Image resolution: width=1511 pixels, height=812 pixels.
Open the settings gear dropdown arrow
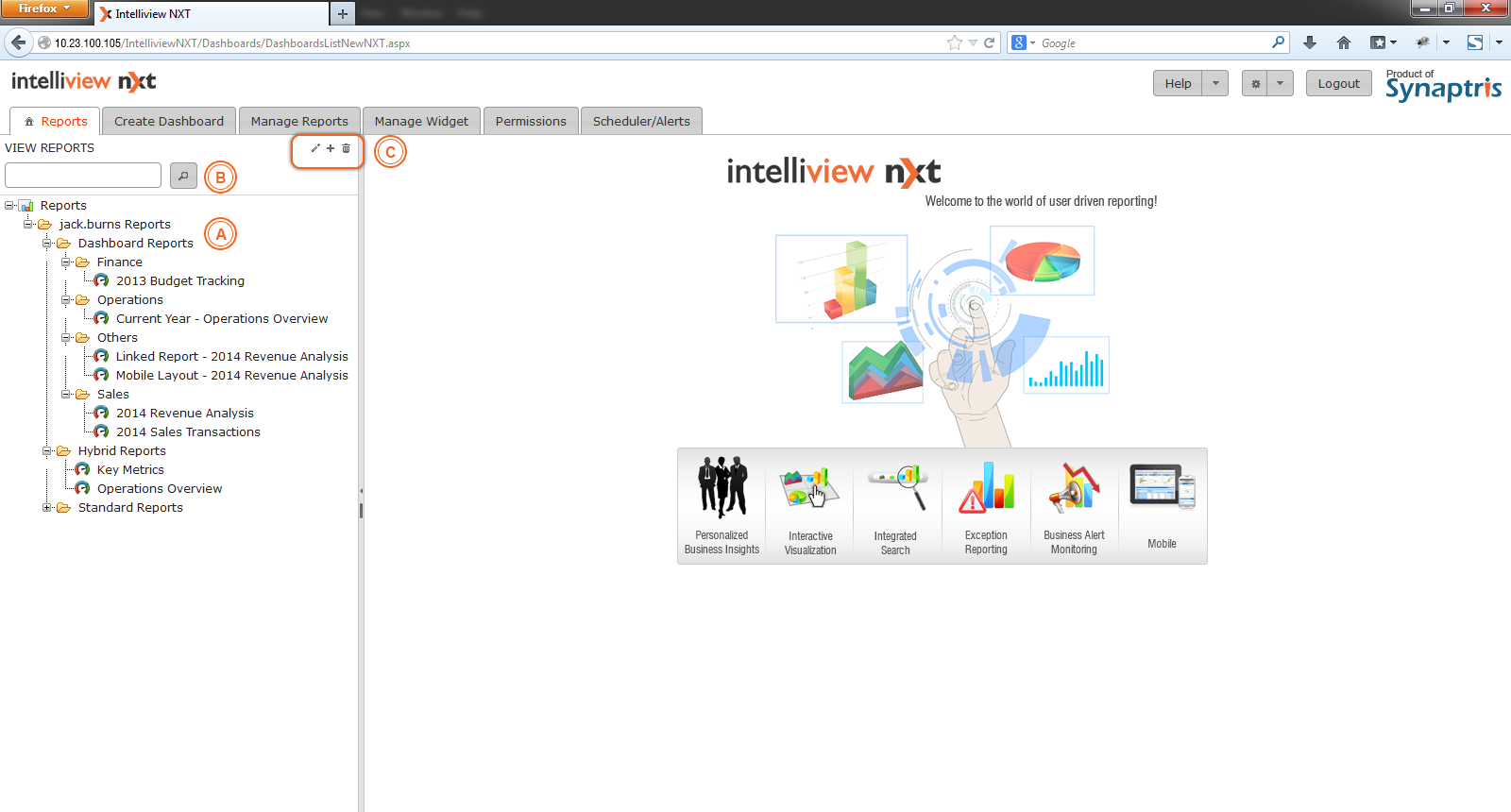point(1280,83)
